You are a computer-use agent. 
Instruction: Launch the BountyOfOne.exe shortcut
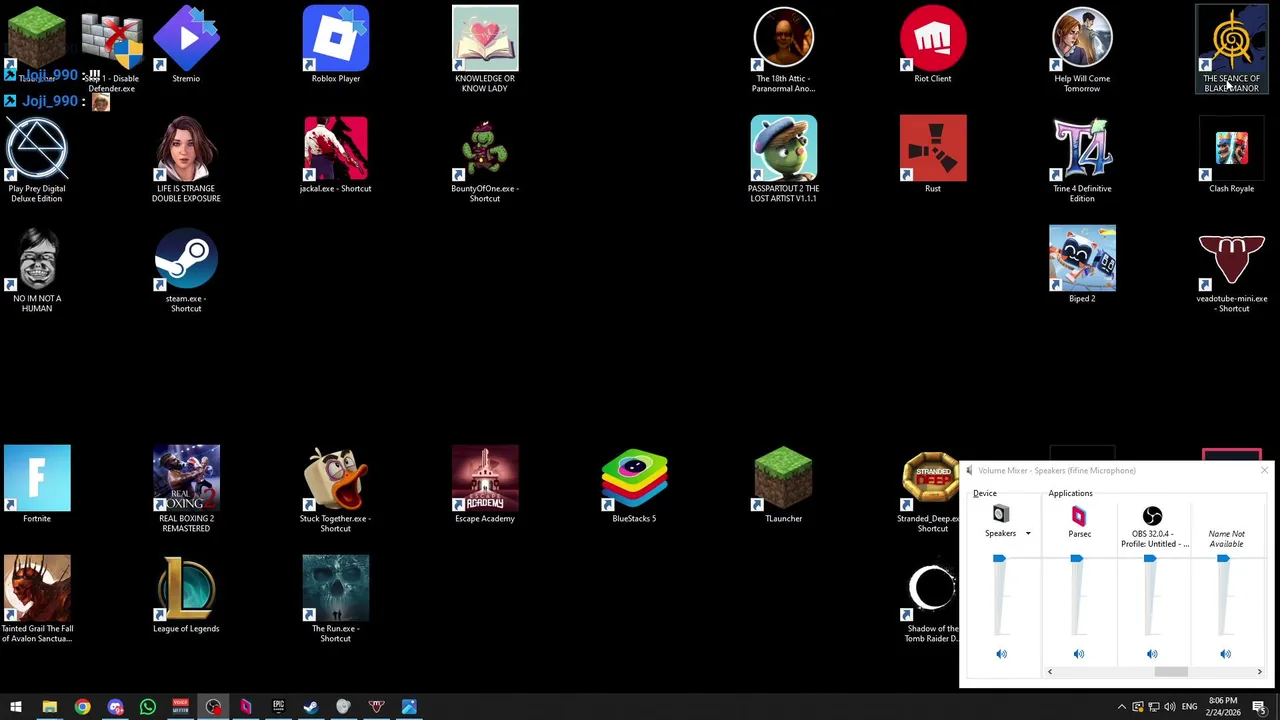pos(485,159)
